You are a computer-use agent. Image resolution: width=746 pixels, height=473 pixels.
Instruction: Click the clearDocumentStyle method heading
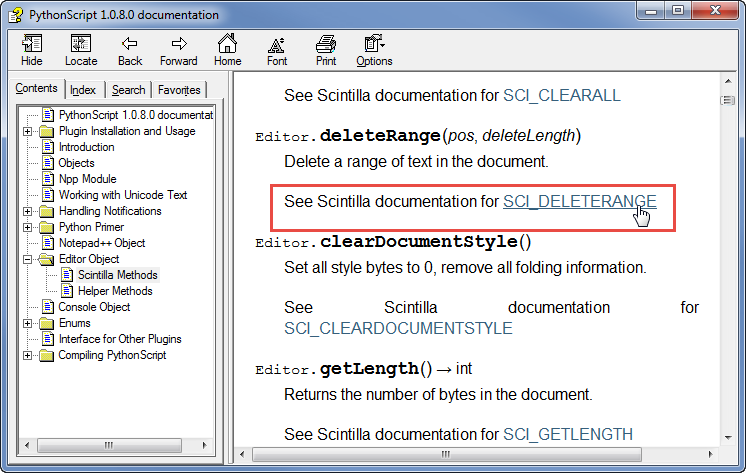(393, 242)
